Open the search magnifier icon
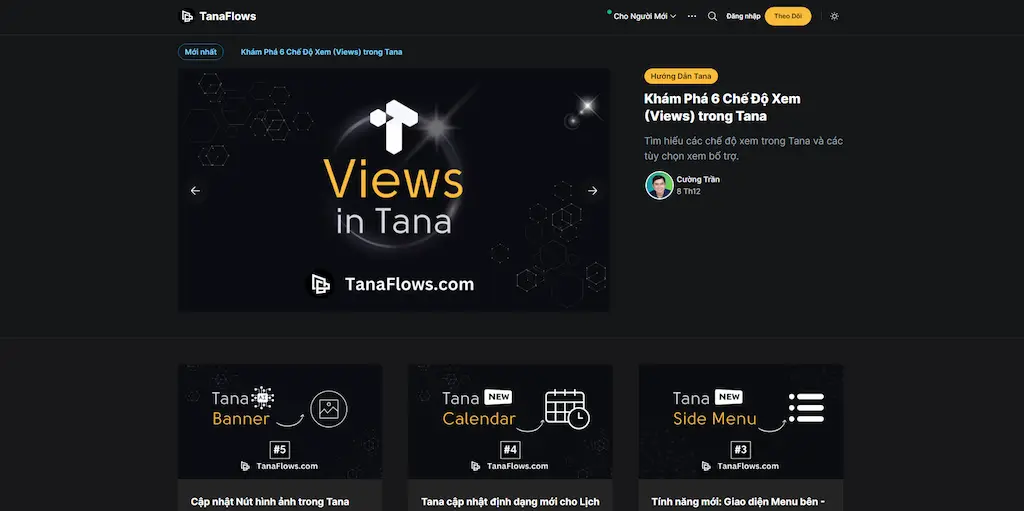 pyautogui.click(x=712, y=16)
